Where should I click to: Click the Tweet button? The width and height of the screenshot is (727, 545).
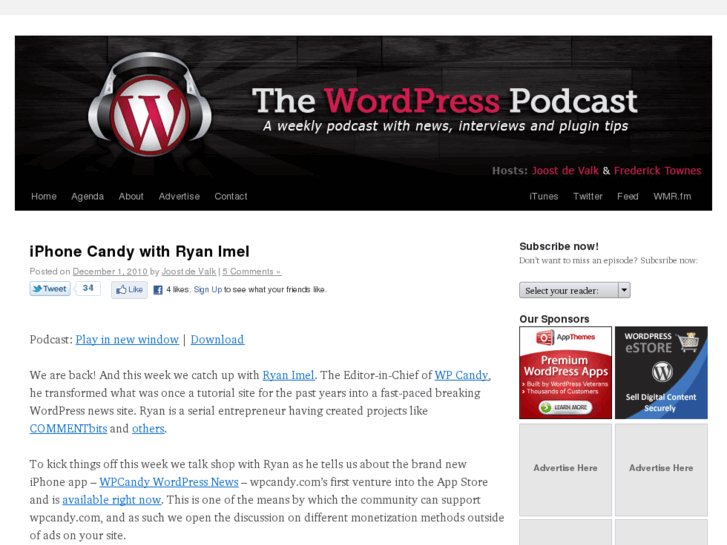(x=50, y=289)
